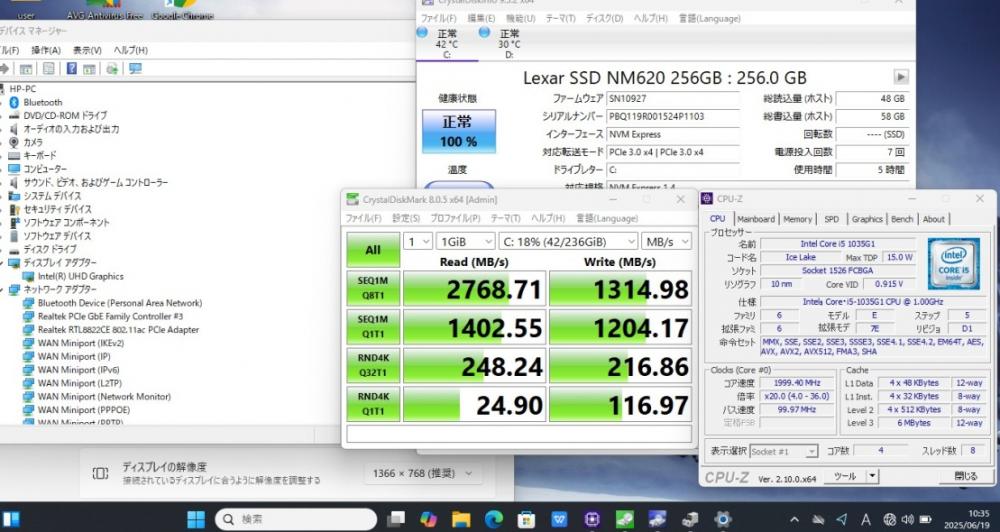Switch to the Graphics tab in CPU-Z
Image resolution: width=1000 pixels, height=532 pixels.
tap(867, 219)
